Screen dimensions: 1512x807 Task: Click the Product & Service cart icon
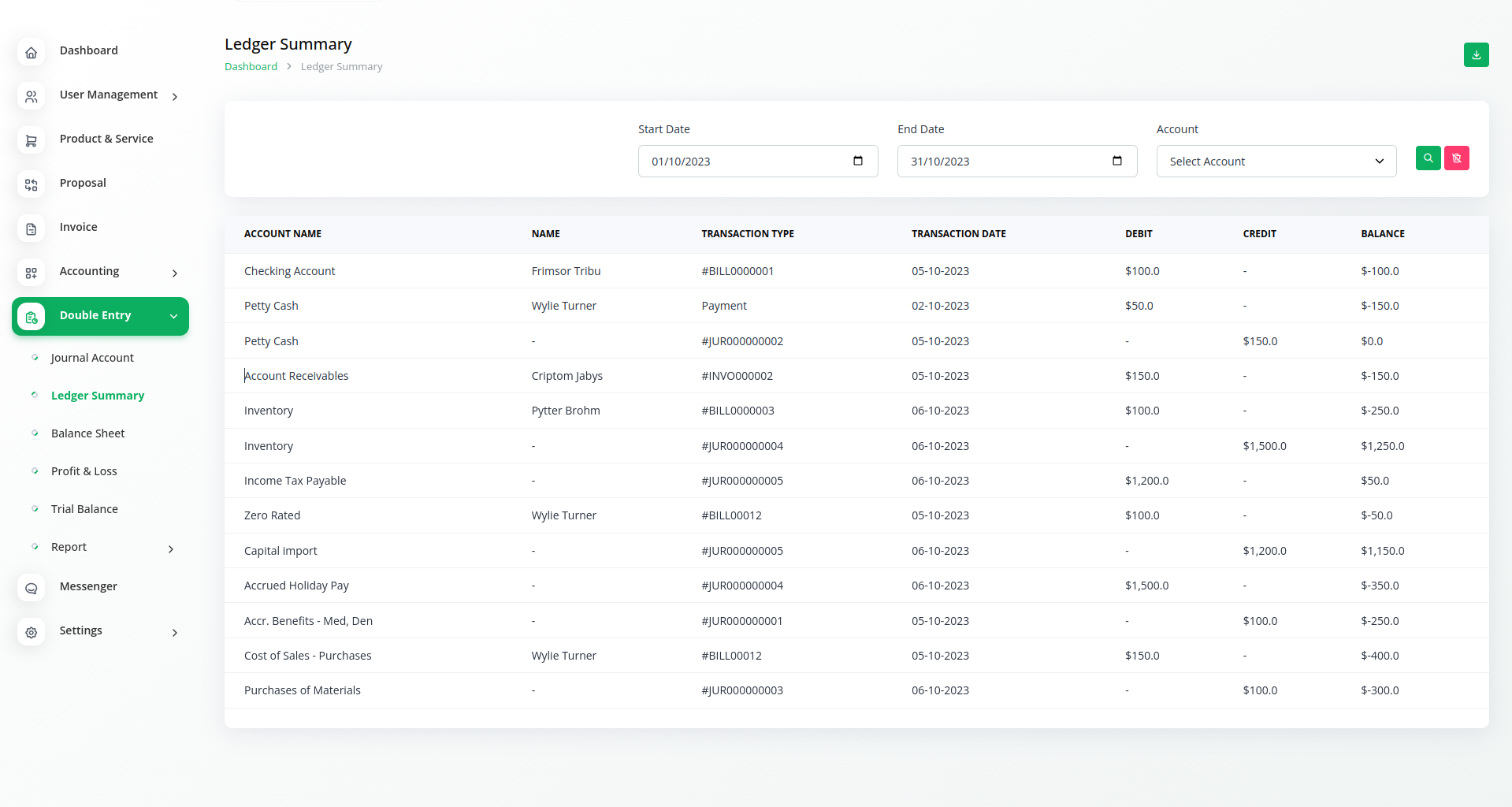click(x=32, y=141)
